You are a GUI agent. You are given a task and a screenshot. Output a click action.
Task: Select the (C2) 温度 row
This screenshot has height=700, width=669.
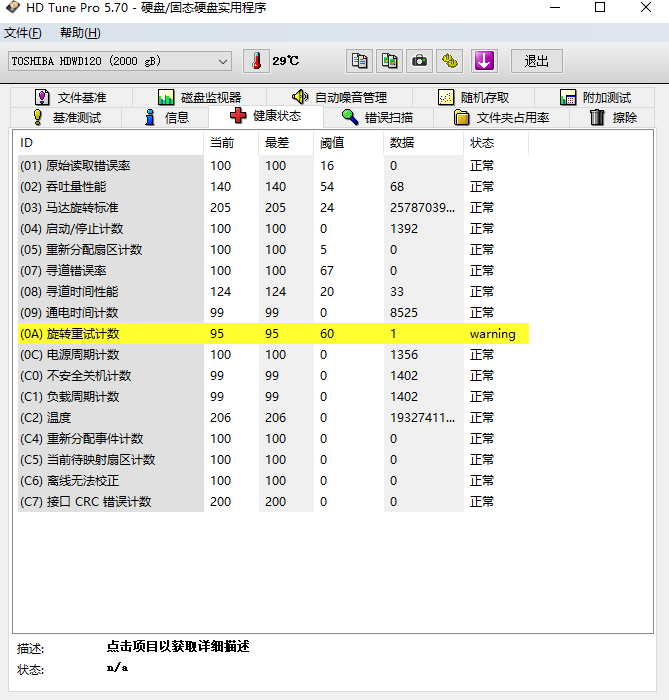274,417
